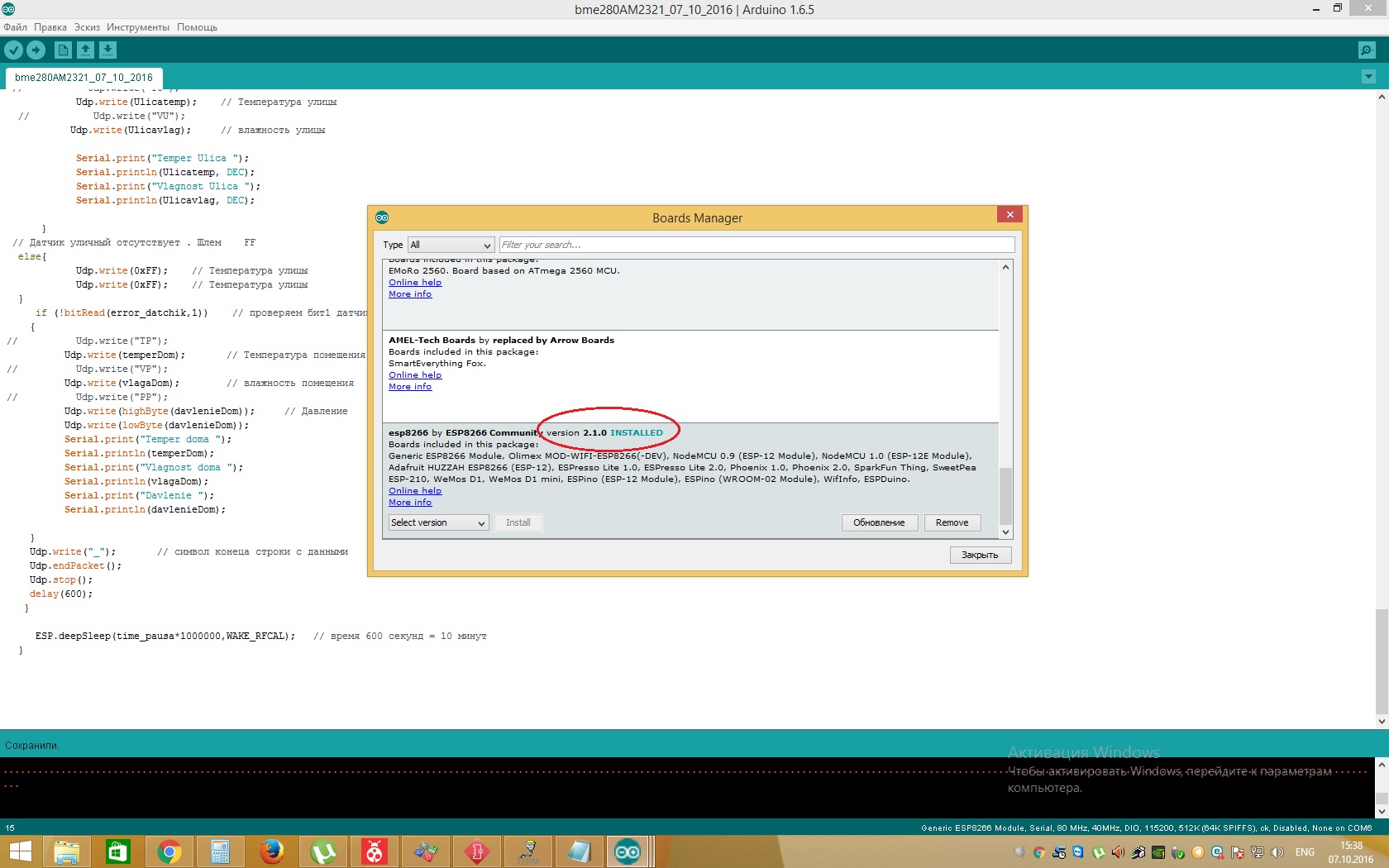Image resolution: width=1389 pixels, height=868 pixels.
Task: Click the Arduino IDE taskbar icon
Action: pyautogui.click(x=628, y=851)
